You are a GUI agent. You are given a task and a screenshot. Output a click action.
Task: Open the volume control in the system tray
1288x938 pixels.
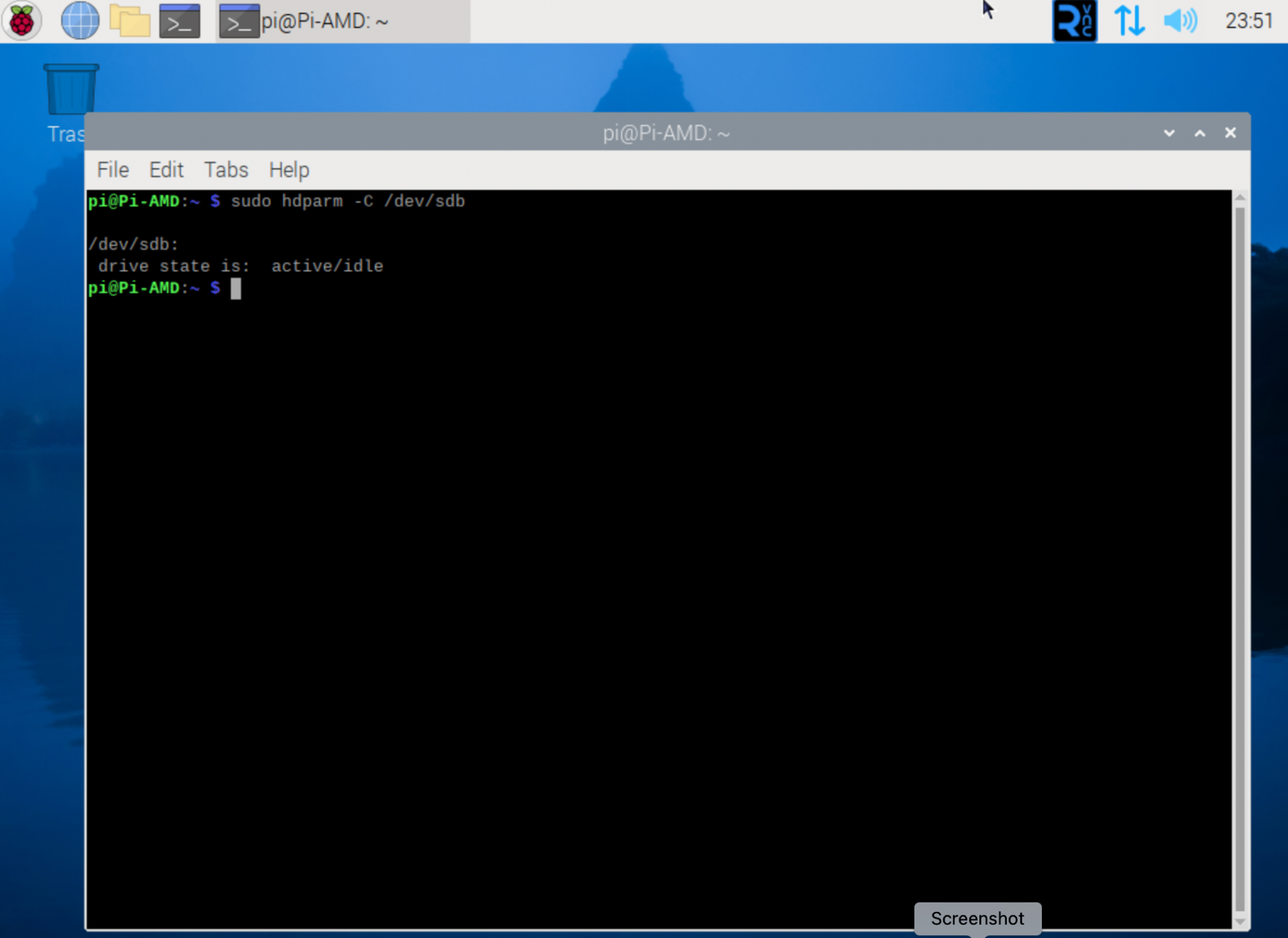[1180, 21]
